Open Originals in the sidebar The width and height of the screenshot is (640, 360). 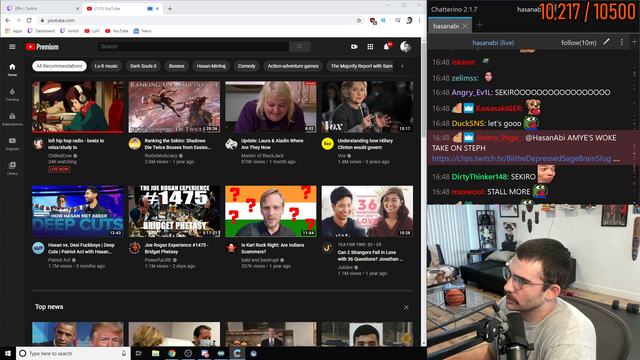12,144
